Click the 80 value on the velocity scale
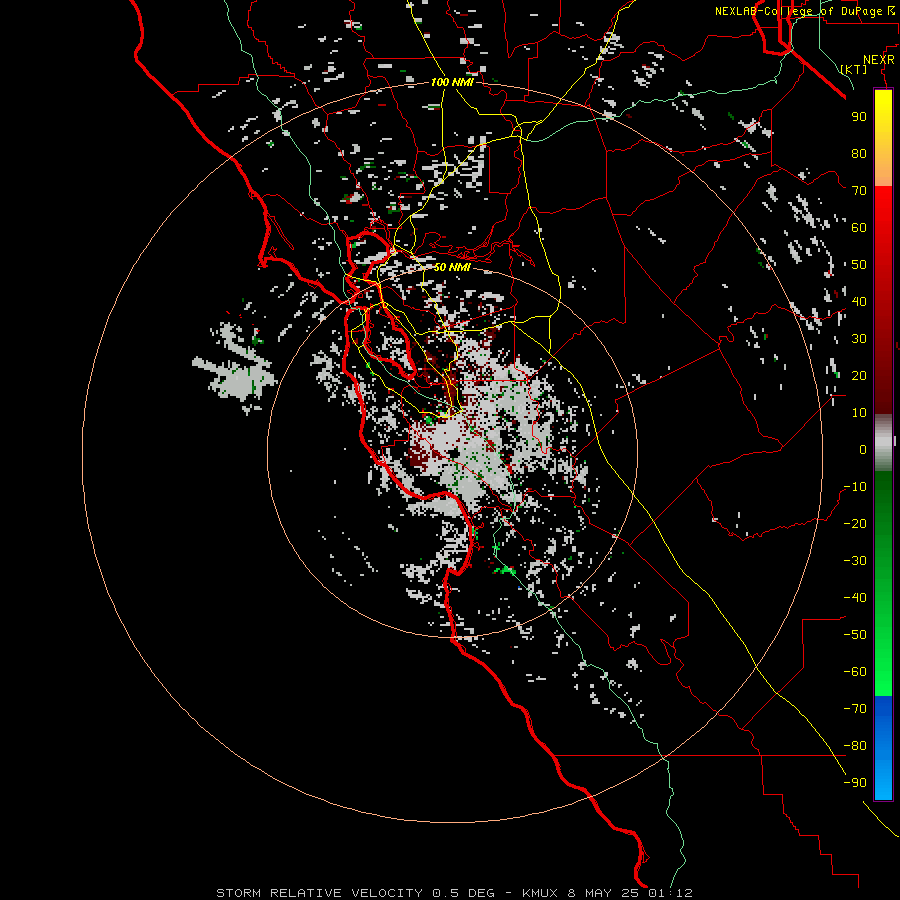The height and width of the screenshot is (900, 900). click(x=859, y=153)
